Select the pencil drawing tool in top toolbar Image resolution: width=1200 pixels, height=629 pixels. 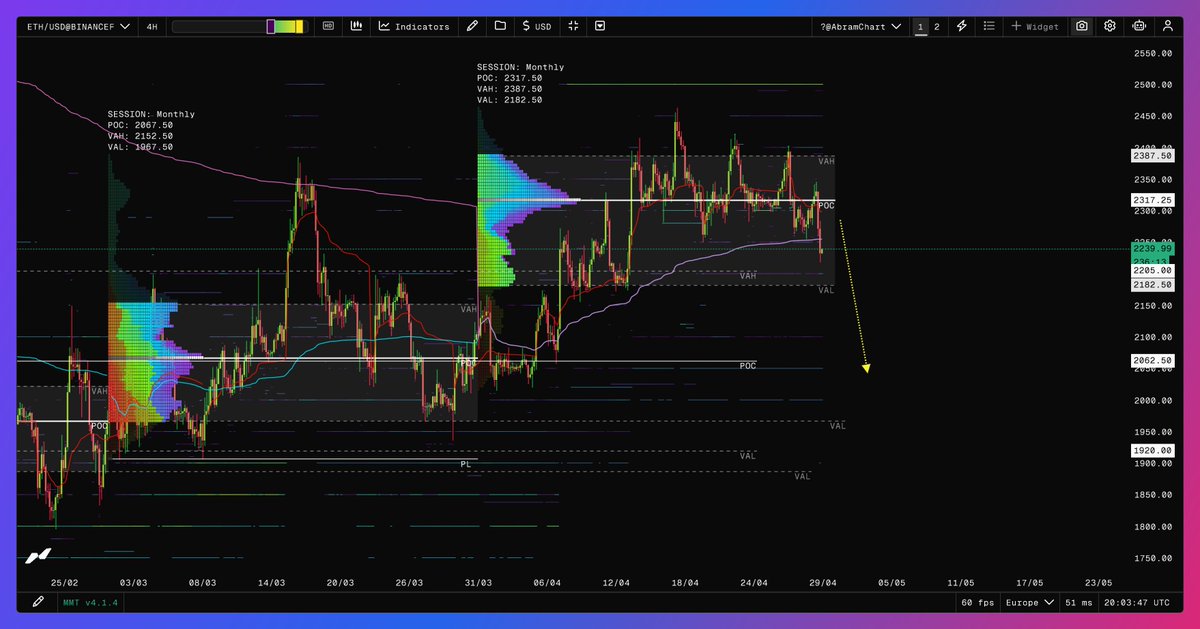[472, 27]
